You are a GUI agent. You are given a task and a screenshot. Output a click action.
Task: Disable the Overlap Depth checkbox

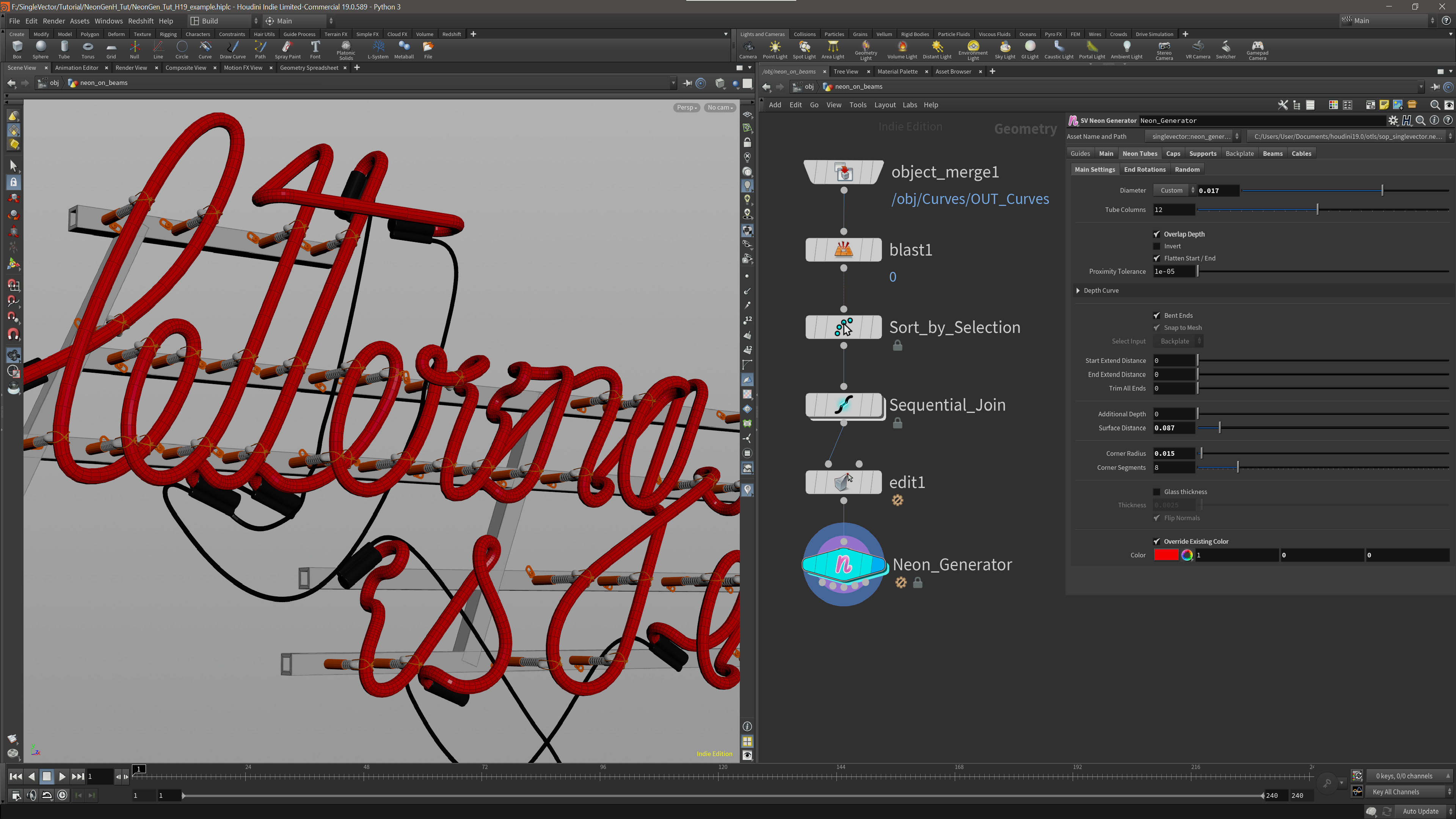(x=1156, y=234)
